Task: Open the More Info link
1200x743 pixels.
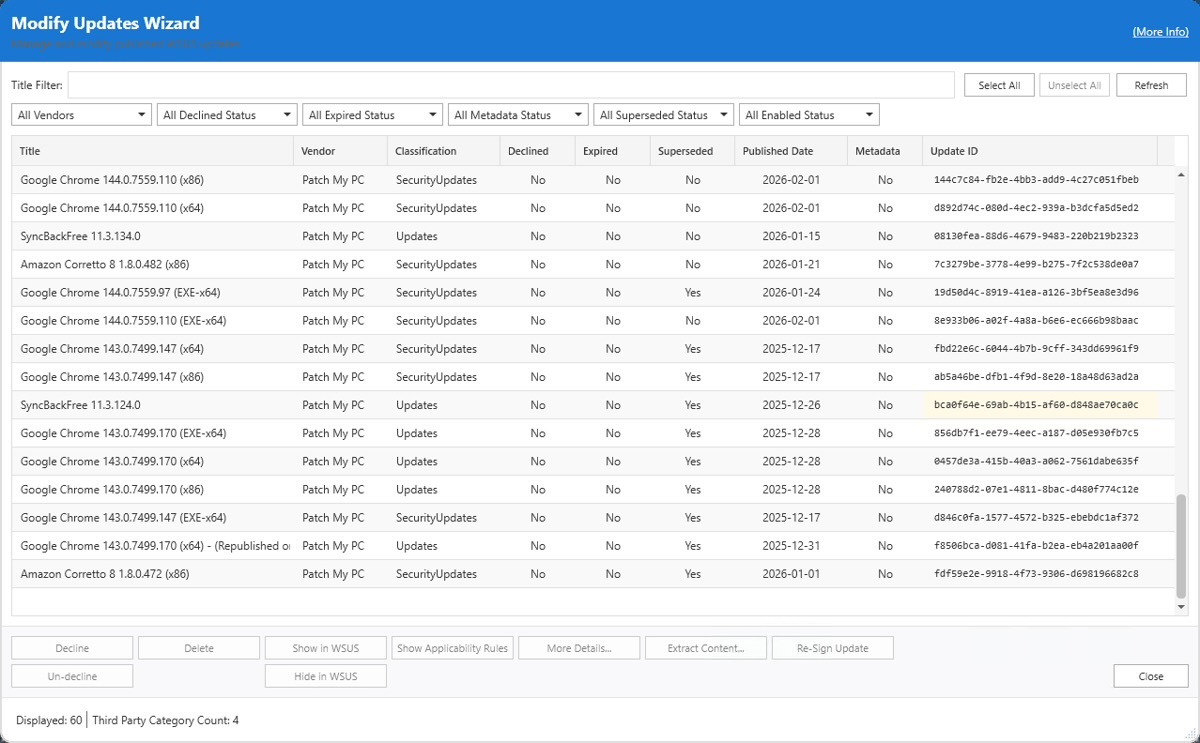Action: (x=1160, y=32)
